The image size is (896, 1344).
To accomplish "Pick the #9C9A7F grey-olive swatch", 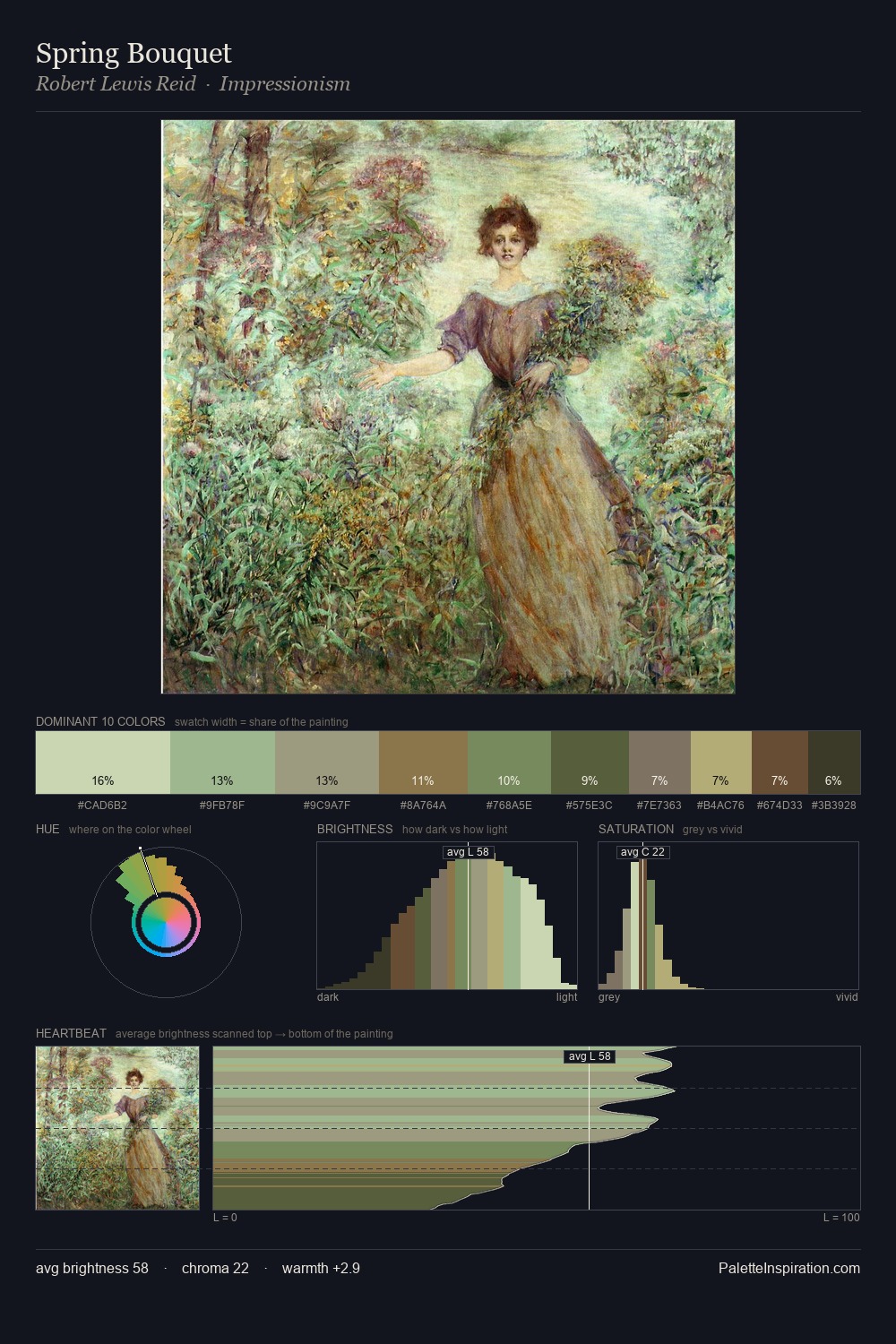I will point(327,762).
